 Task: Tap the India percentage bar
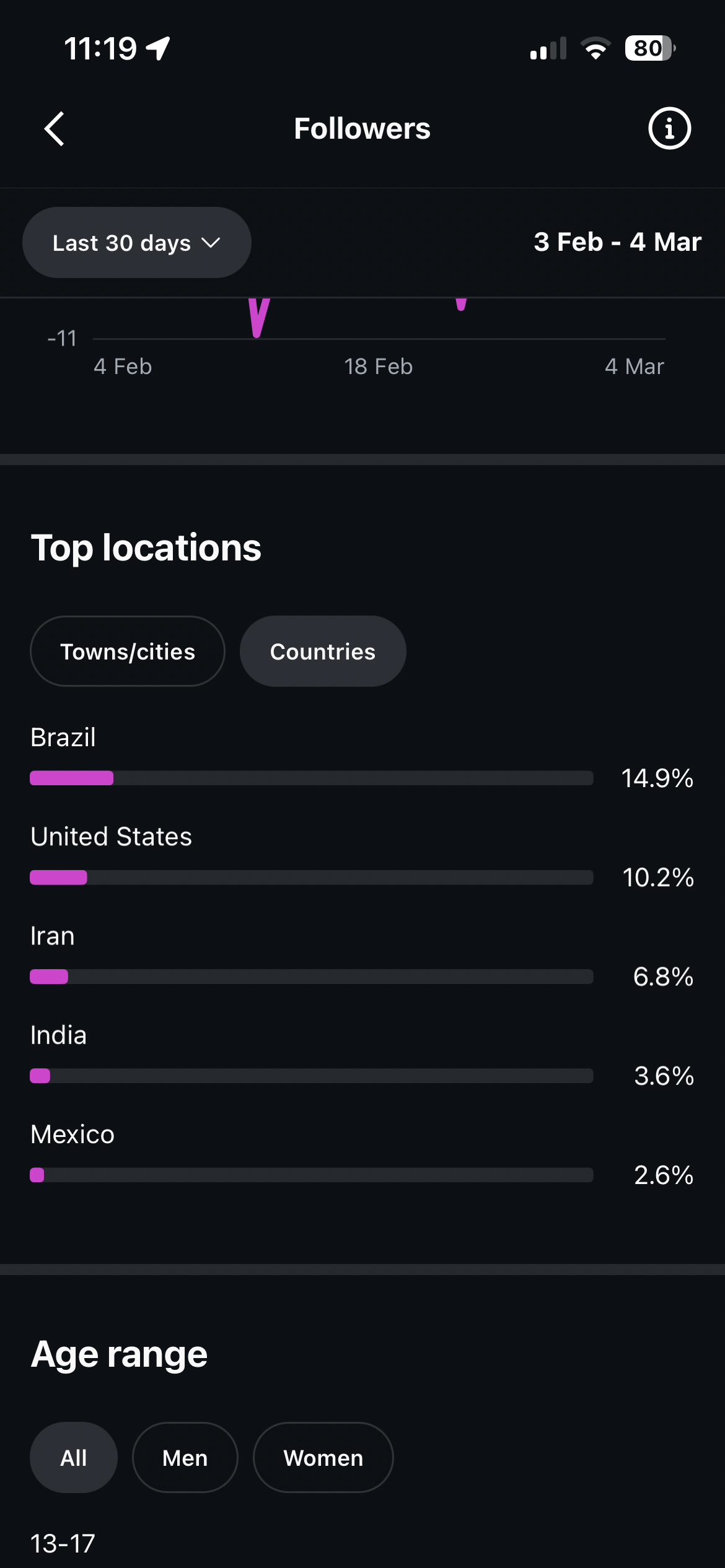click(311, 1076)
